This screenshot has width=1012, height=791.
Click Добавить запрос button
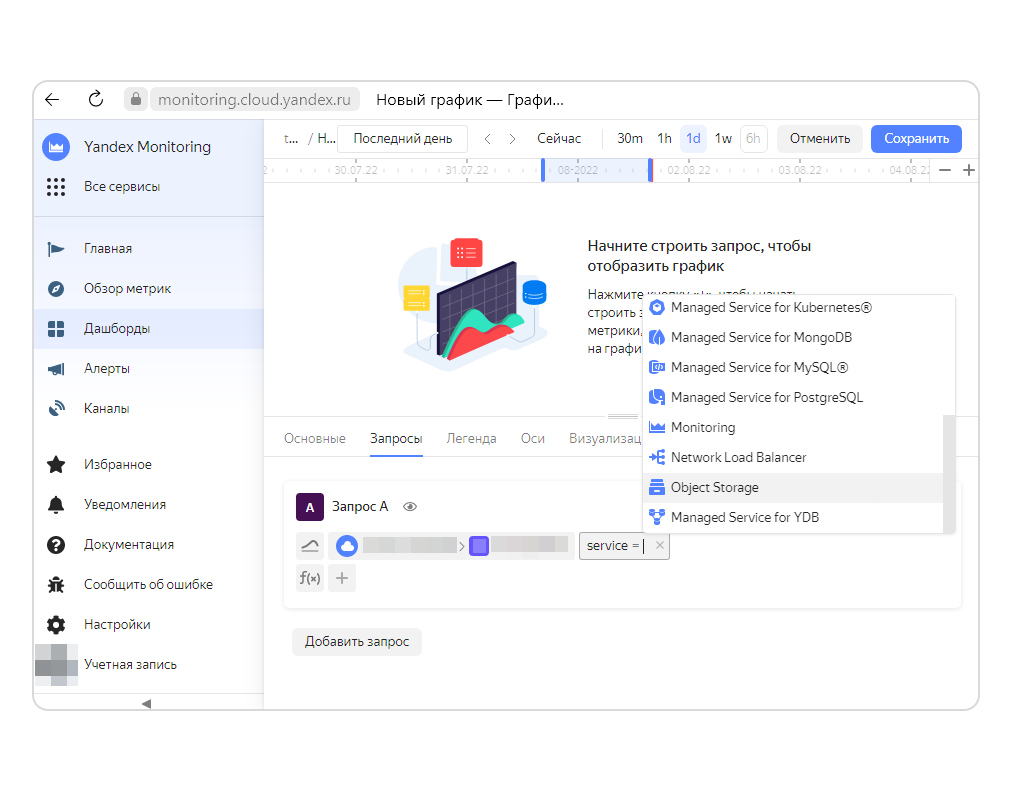click(x=357, y=642)
